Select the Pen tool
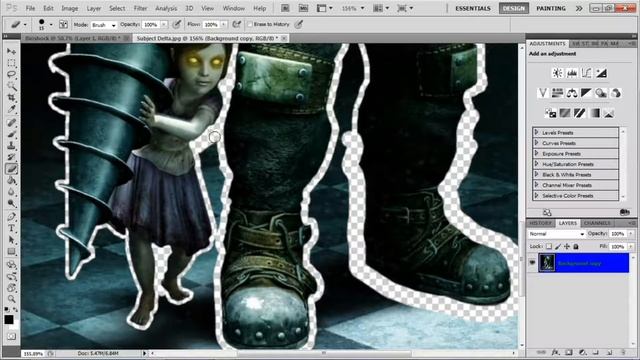The height and width of the screenshot is (360, 640). pos(11,217)
